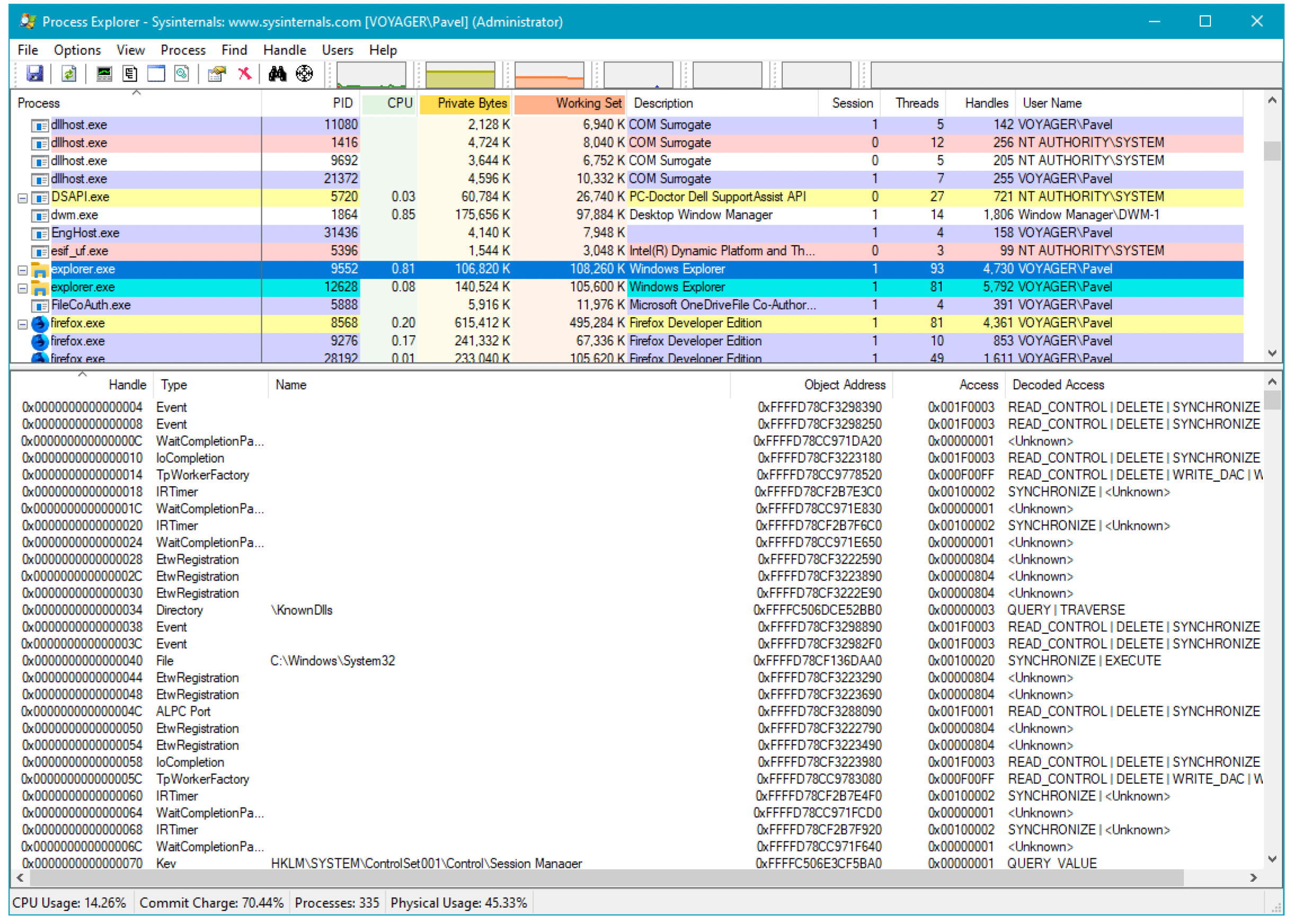Click the folder icon of explorer.exe PID 9552

tap(40, 270)
